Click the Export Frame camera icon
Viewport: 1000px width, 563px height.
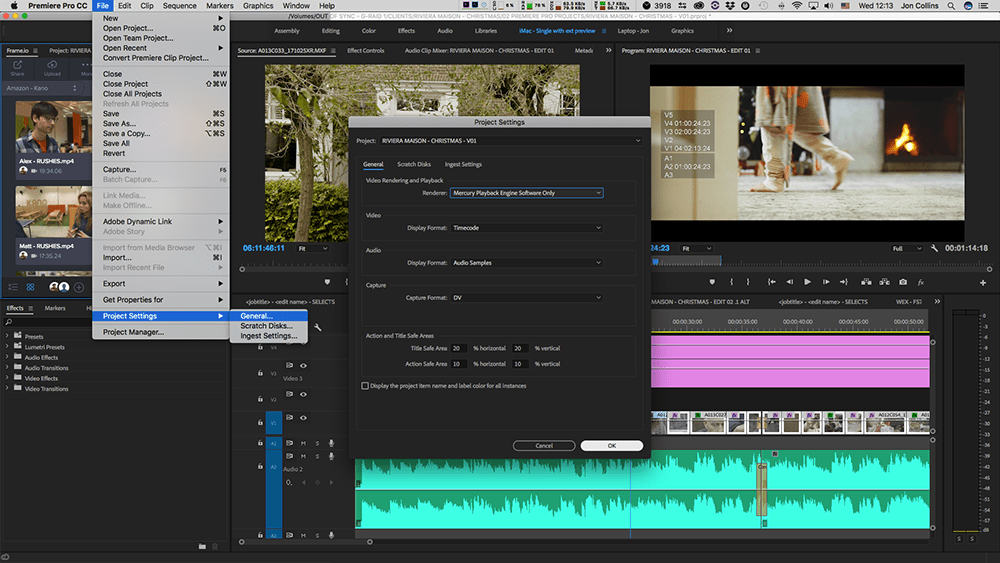[x=903, y=282]
